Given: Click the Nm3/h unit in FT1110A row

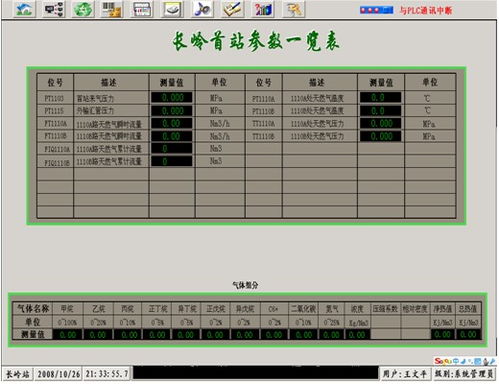Looking at the screenshot, I should coord(220,124).
